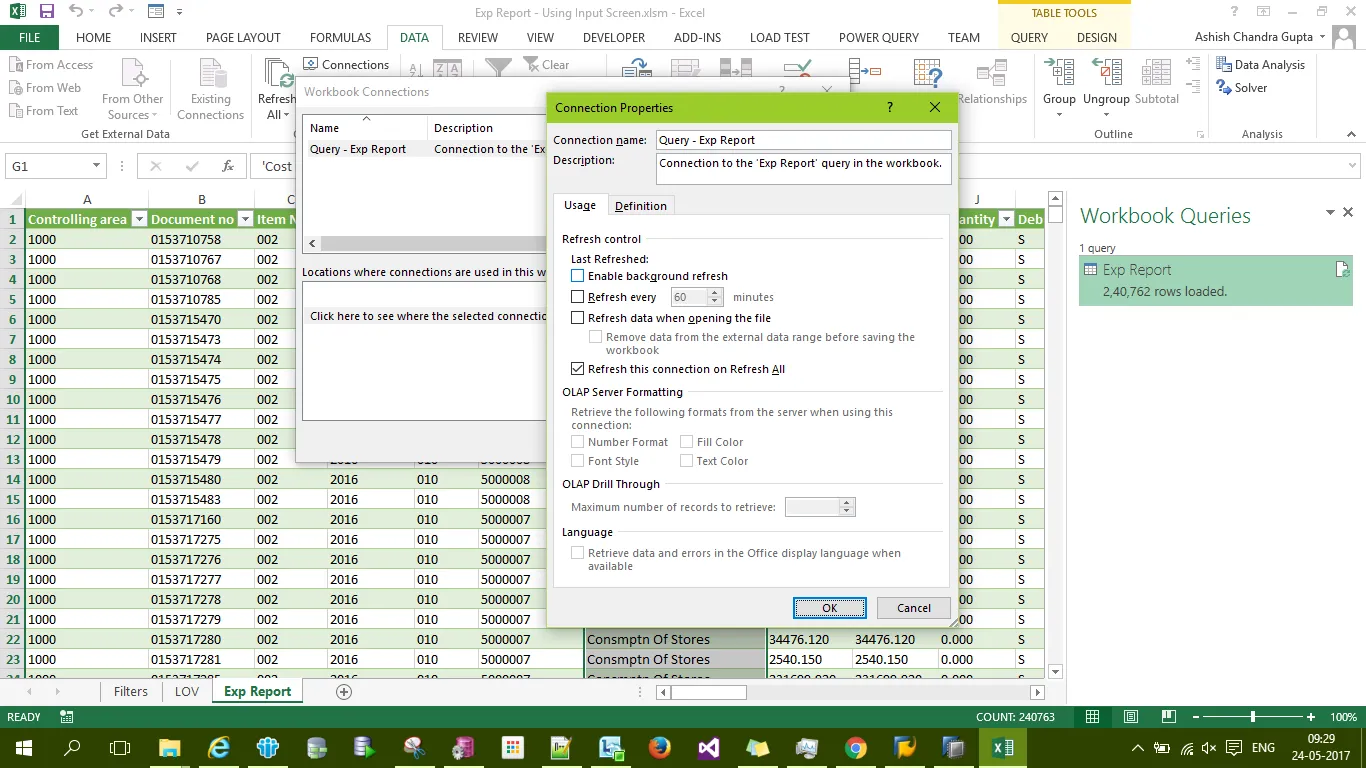Open Firefox from the taskbar

point(659,747)
